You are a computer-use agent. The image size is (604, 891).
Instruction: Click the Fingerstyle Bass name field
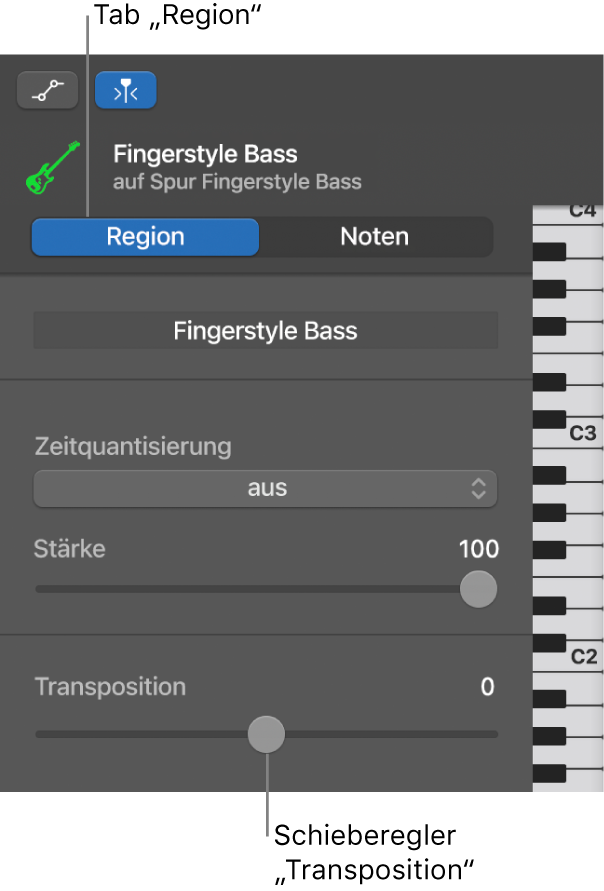[x=265, y=330]
